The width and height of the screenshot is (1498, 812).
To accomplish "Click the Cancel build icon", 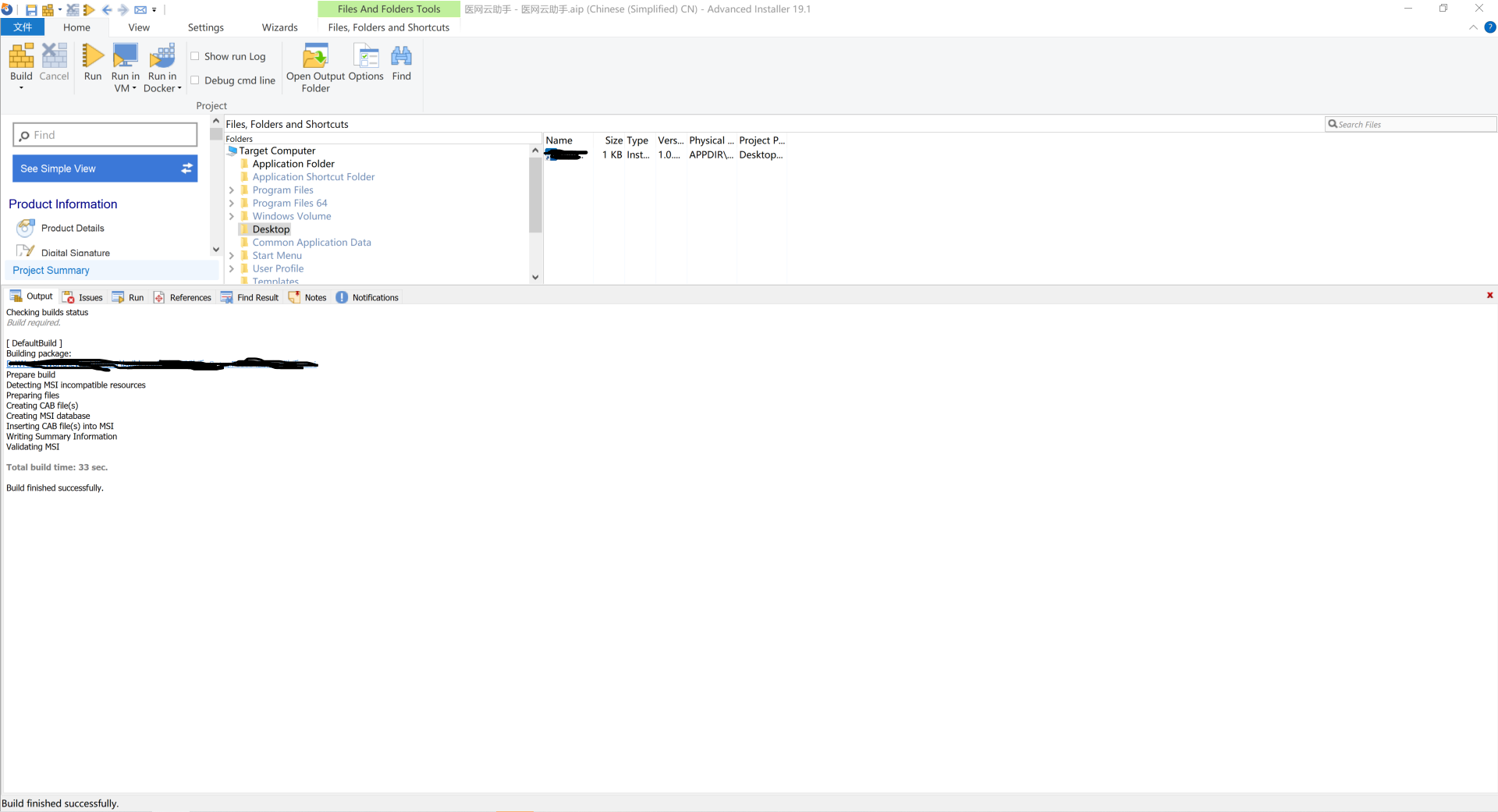I will coord(54,56).
